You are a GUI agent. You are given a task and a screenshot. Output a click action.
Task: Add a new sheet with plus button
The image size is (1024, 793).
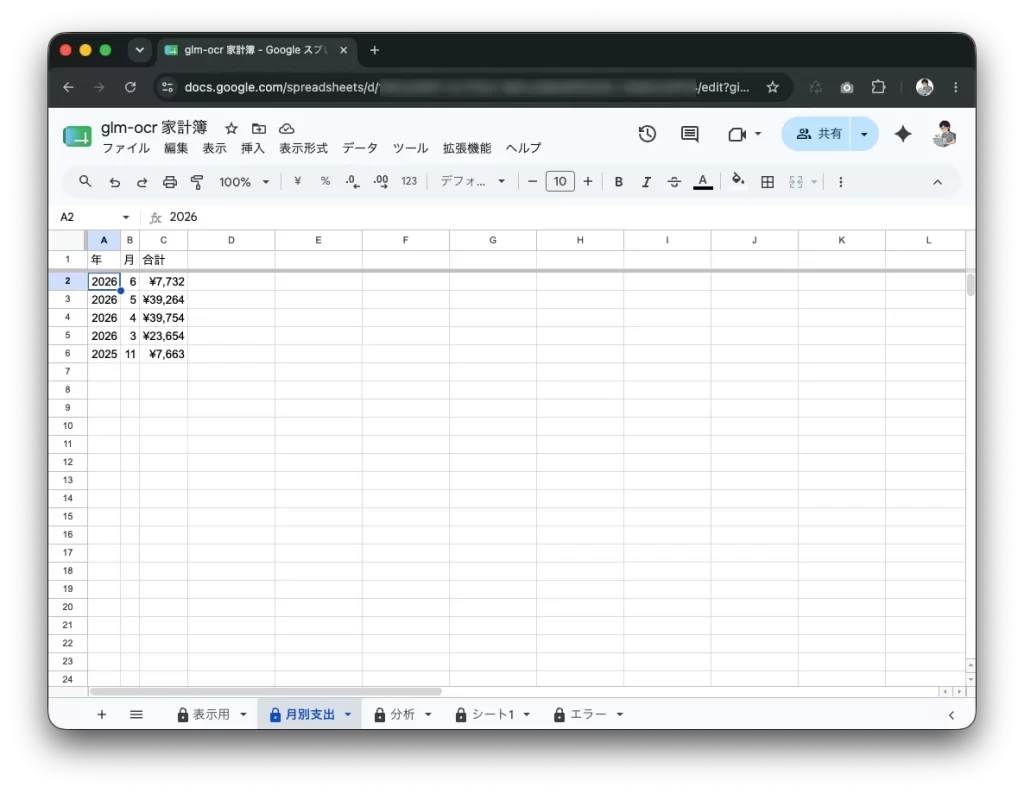(x=101, y=715)
